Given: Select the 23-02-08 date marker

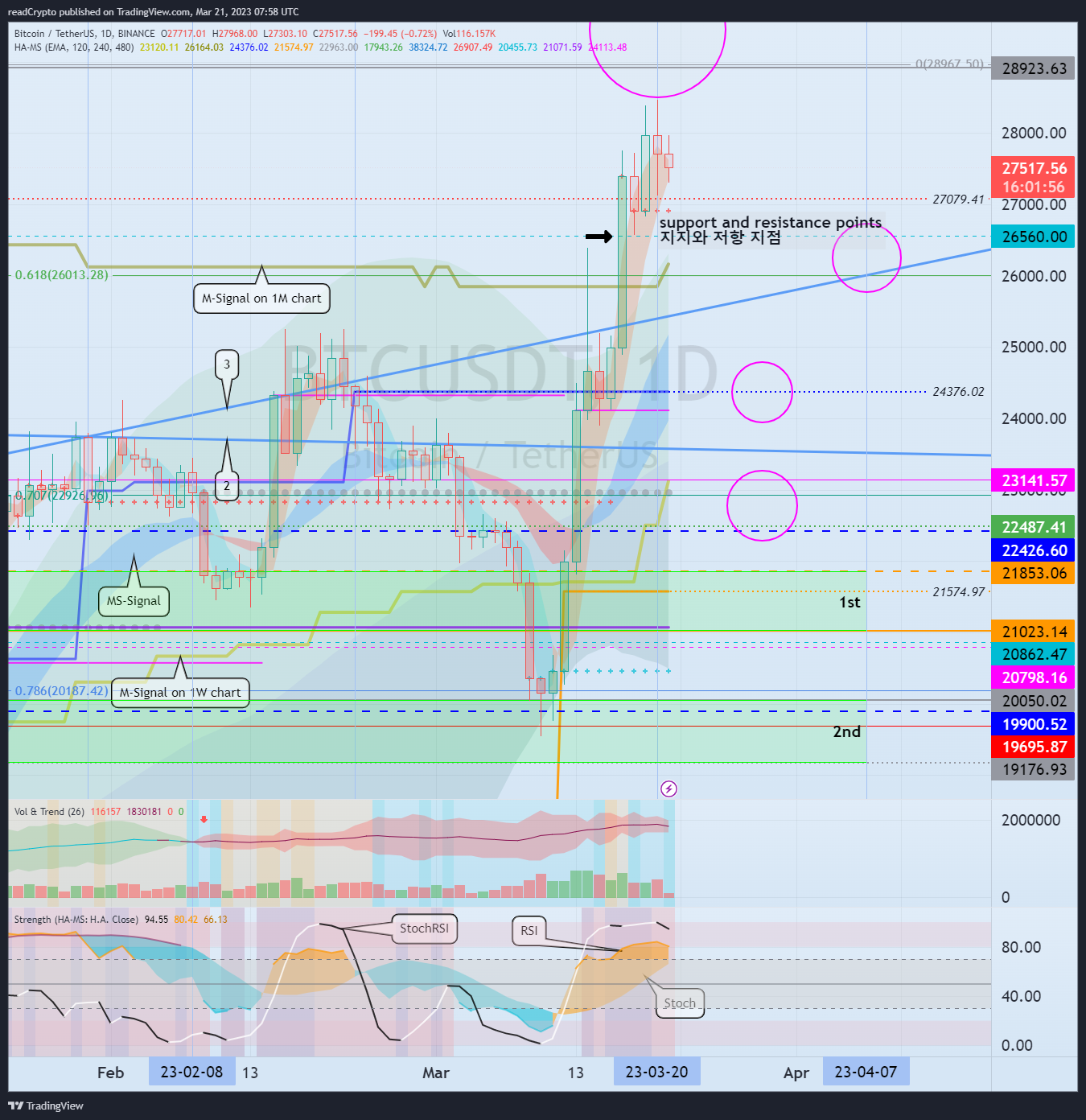Looking at the screenshot, I should 191,1072.
